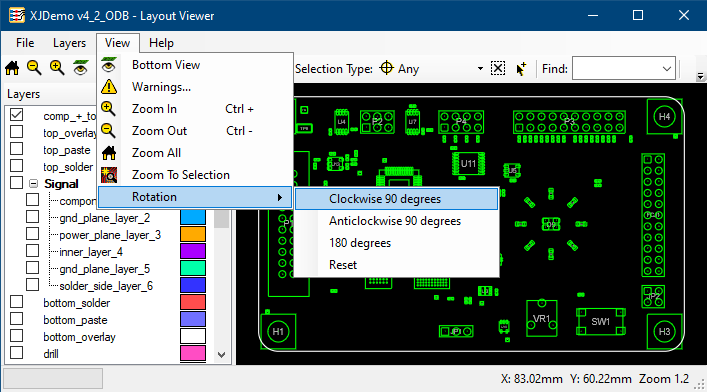The width and height of the screenshot is (707, 392).
Task: Click the Selection Type crosshair icon
Action: pyautogui.click(x=386, y=68)
